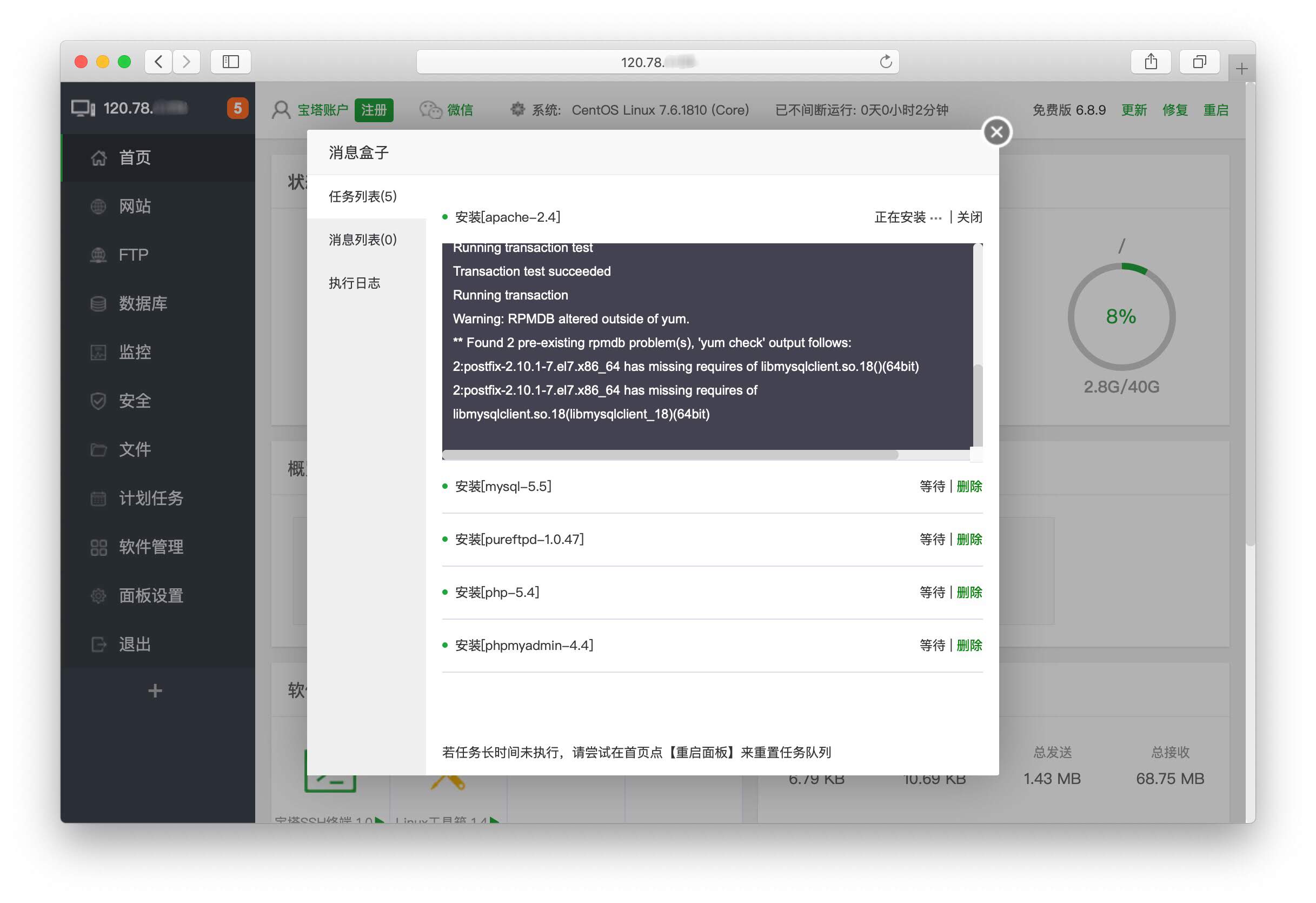Screen dimensions: 1316x903
Task: Click the log horizontal scrollbar
Action: coord(670,455)
